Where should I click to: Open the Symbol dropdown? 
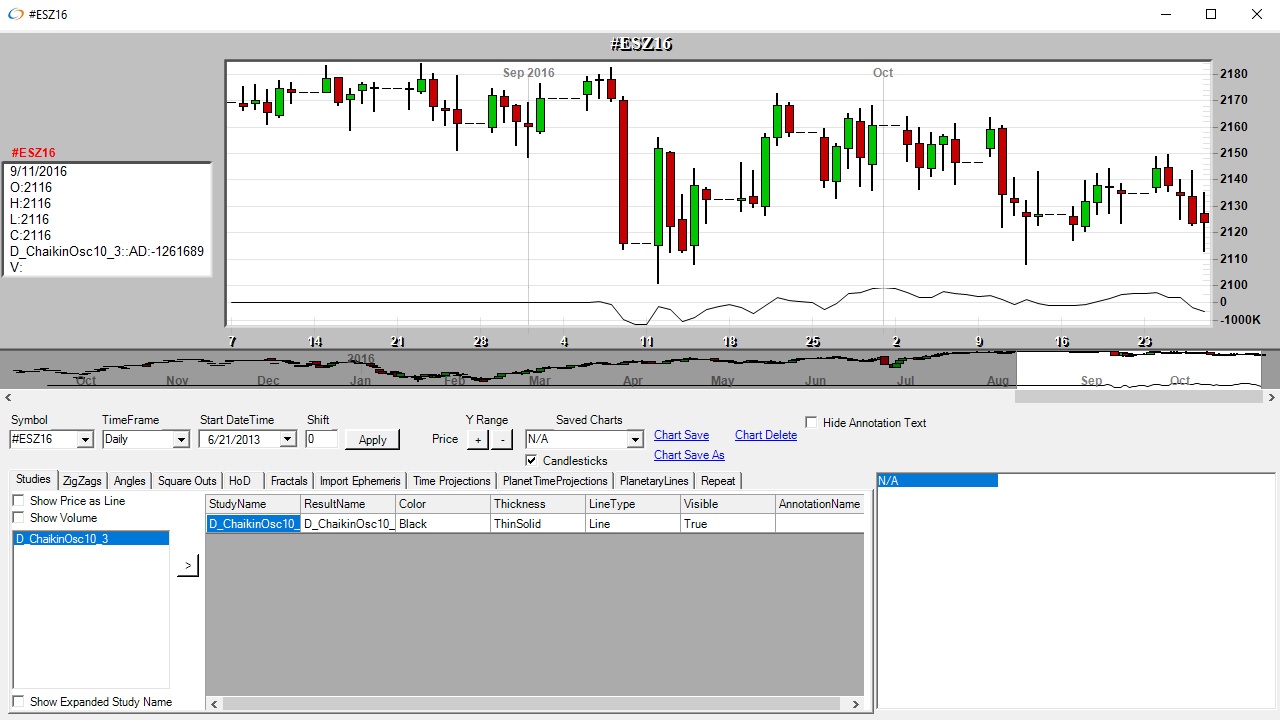pos(84,440)
